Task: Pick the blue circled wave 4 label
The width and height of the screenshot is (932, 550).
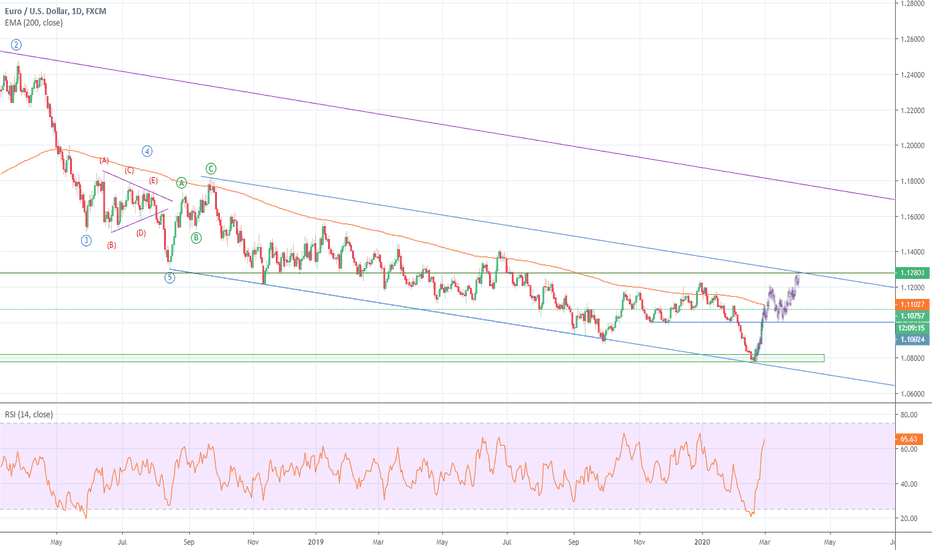Action: pyautogui.click(x=147, y=151)
